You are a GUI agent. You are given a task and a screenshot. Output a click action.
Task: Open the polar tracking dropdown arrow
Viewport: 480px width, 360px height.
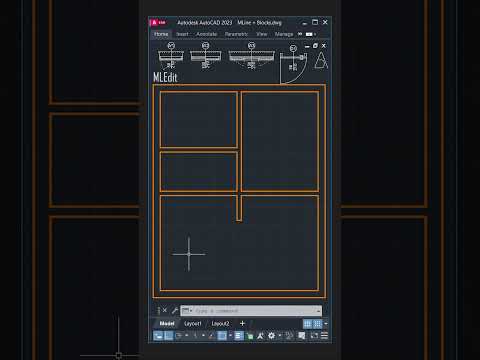203,335
